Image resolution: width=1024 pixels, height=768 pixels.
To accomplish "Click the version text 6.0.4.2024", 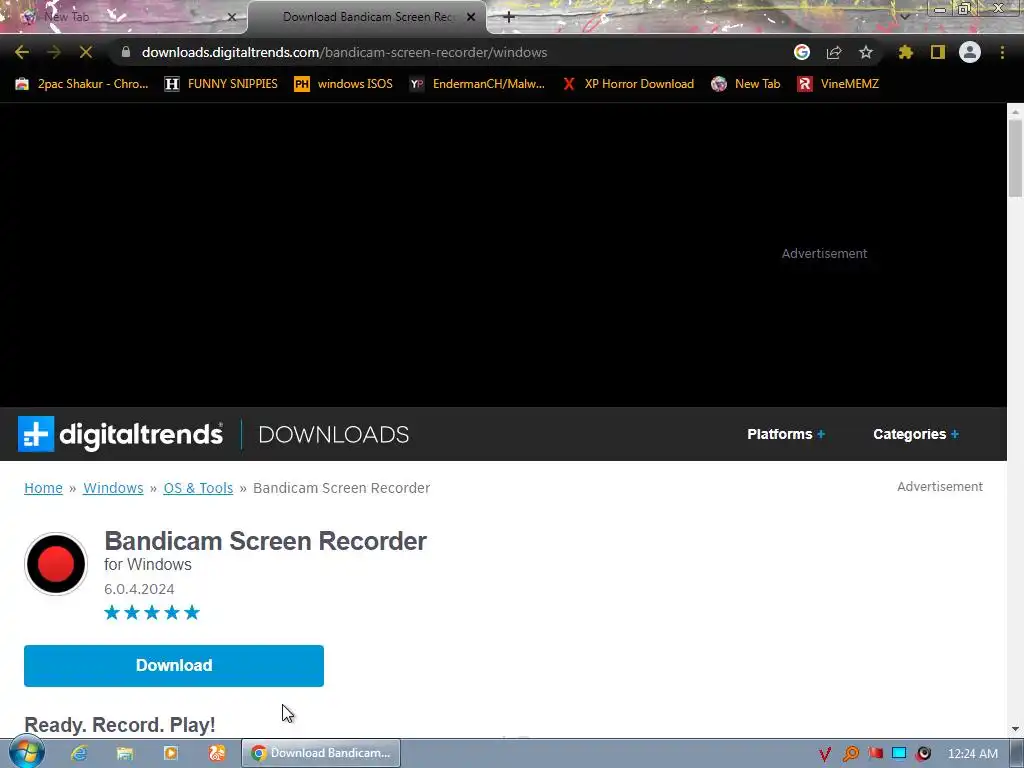I will (139, 589).
